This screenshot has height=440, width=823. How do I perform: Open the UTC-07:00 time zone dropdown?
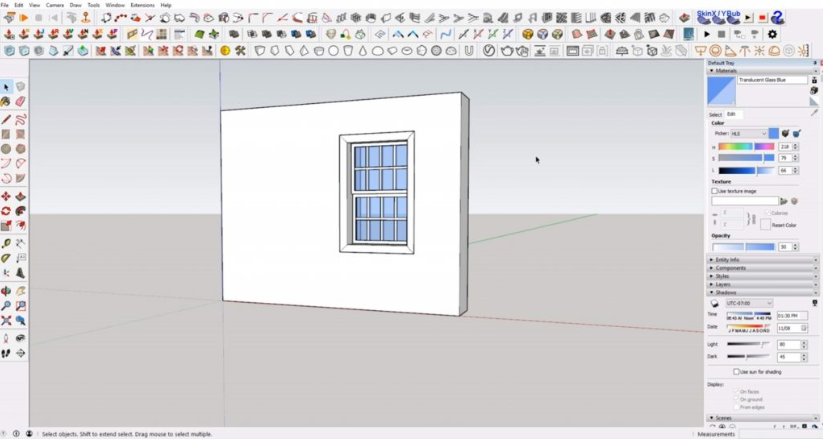click(x=749, y=303)
